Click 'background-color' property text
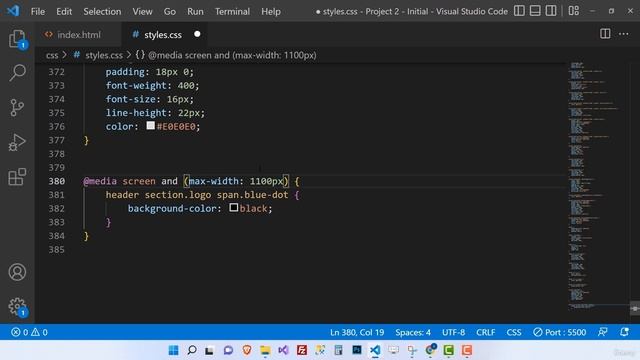The image size is (640, 360). pyautogui.click(x=172, y=209)
